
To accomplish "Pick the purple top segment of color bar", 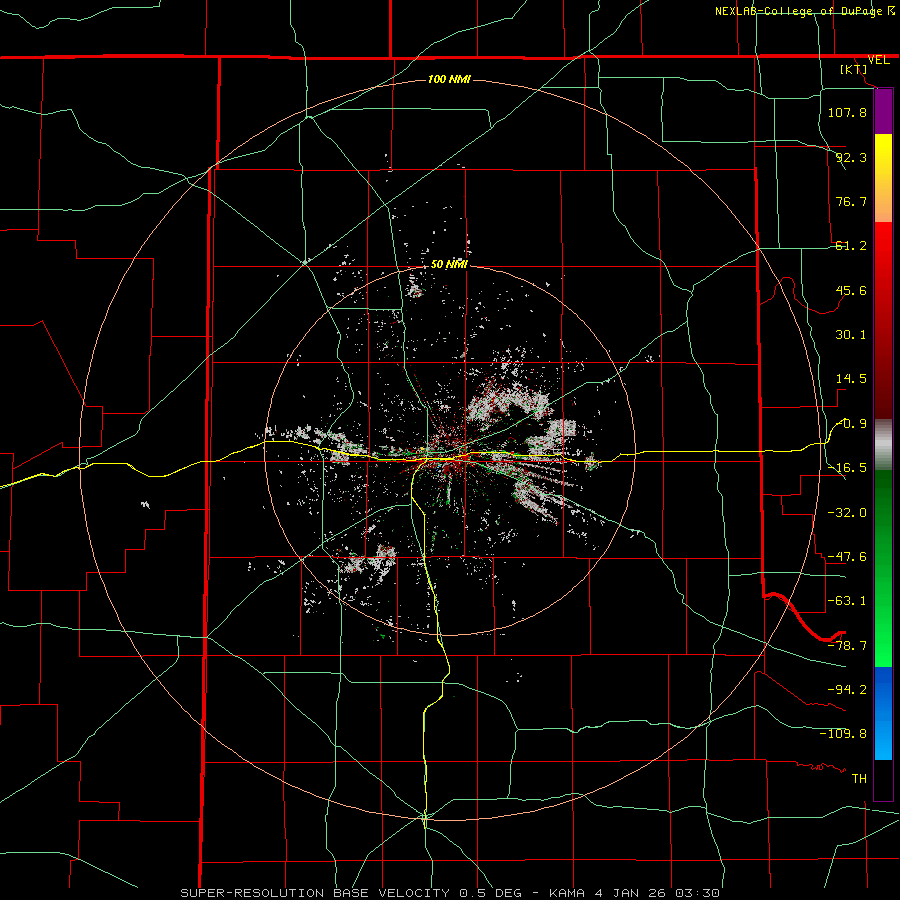I will tap(883, 111).
